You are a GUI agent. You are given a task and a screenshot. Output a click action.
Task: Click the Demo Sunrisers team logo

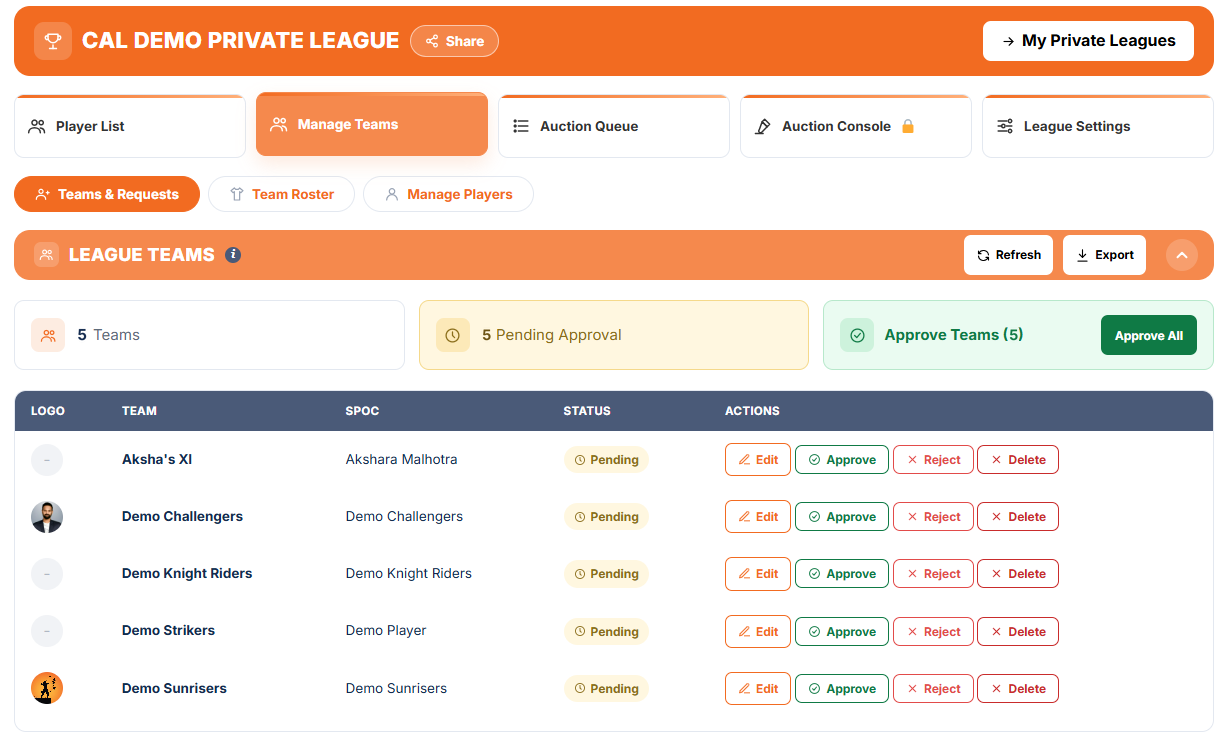(47, 688)
